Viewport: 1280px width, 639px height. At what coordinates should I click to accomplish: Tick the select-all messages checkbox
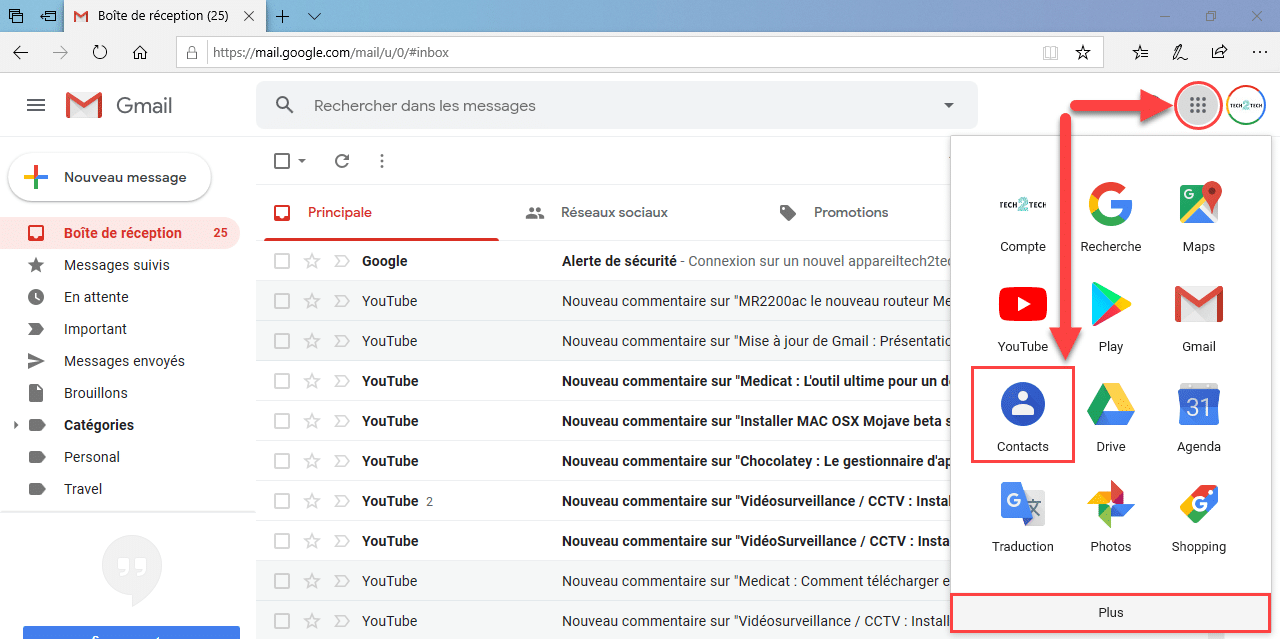click(282, 161)
